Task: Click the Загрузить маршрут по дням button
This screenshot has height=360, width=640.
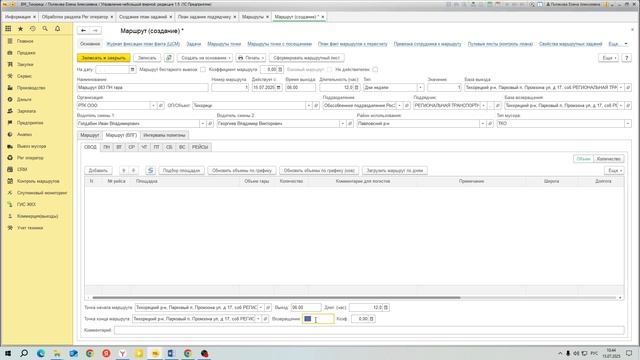Action: tap(395, 170)
